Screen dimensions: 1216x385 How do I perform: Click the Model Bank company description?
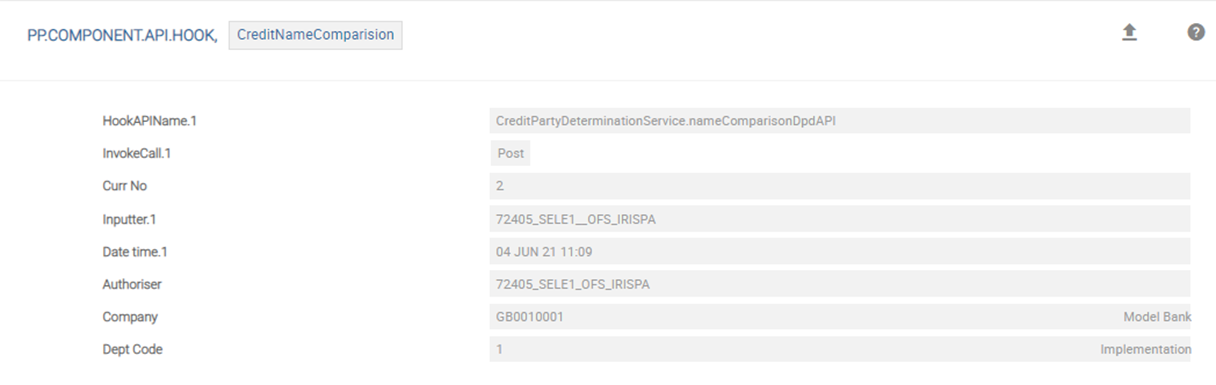tap(1157, 317)
